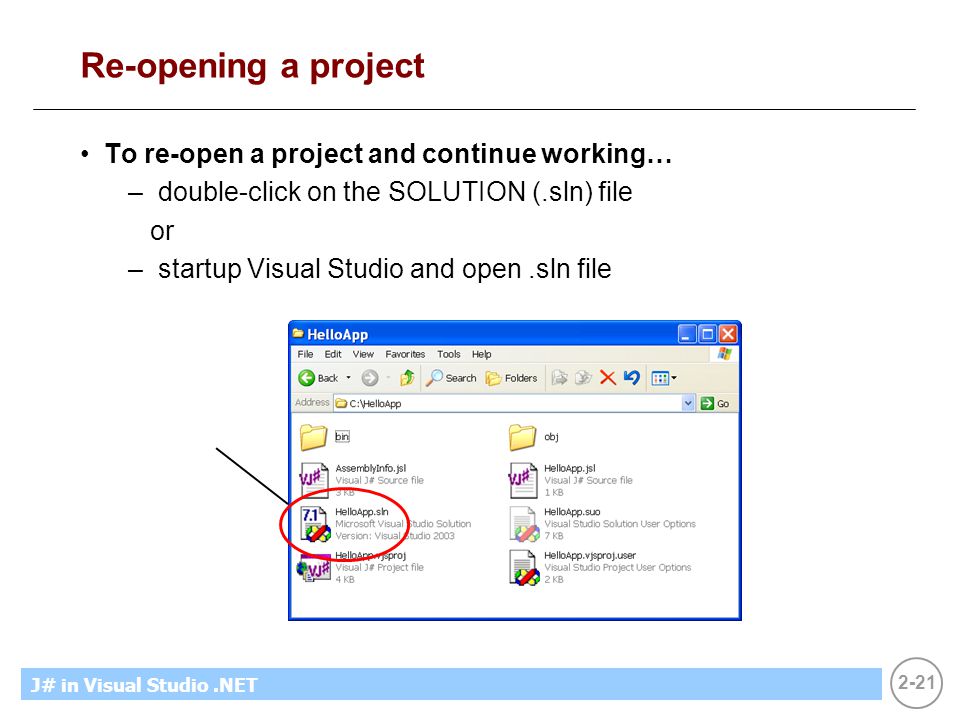The height and width of the screenshot is (720, 960).
Task: Click the HelloApp.jsl file name
Action: point(569,468)
